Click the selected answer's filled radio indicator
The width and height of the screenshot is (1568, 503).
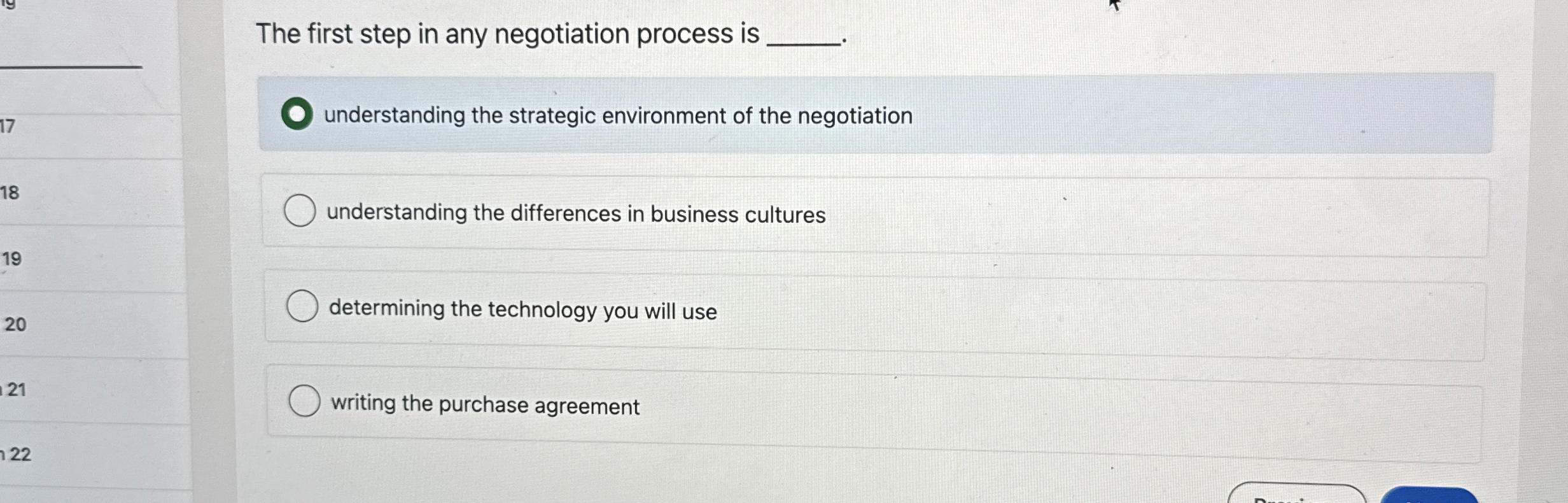coord(297,115)
